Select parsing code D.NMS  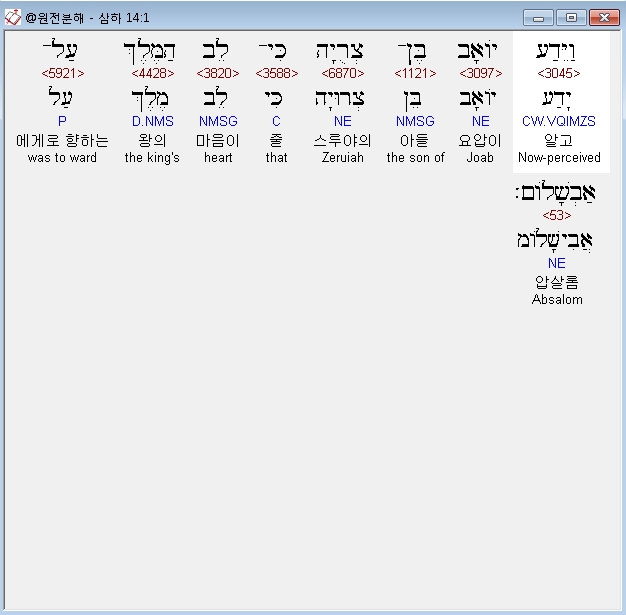[x=153, y=121]
